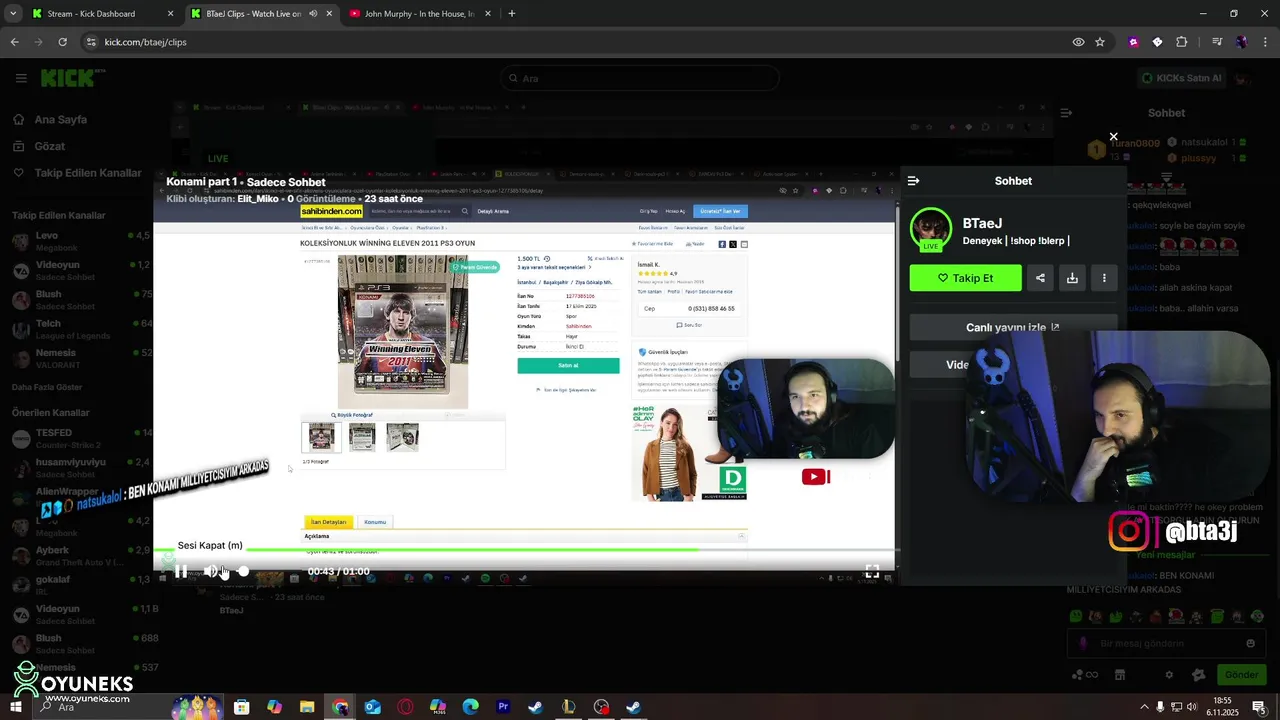
Task: Open Takip Edilen Kanallar in sidebar
Action: pos(77,173)
